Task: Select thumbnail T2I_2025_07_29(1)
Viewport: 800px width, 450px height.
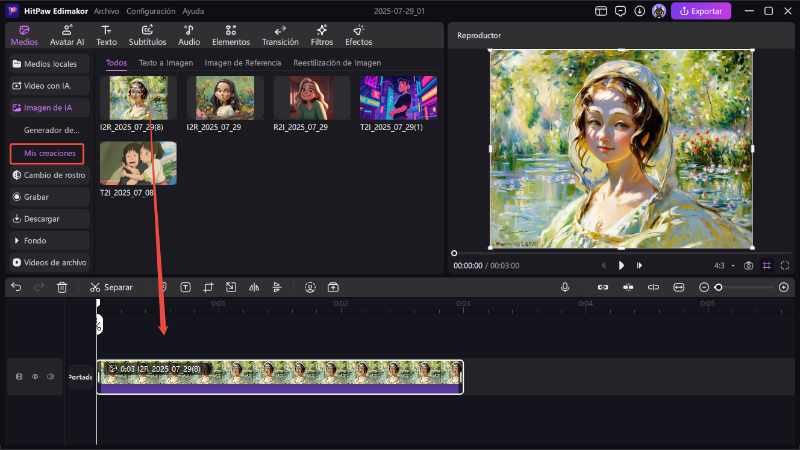Action: click(x=398, y=98)
